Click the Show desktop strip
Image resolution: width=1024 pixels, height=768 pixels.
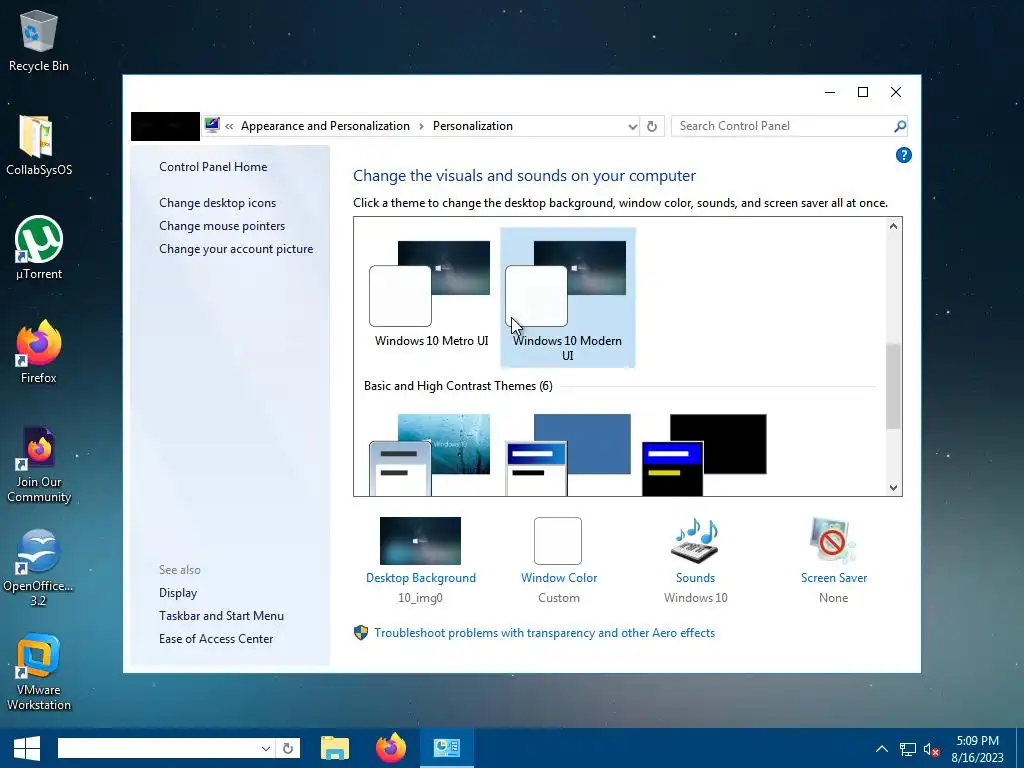coord(1020,748)
